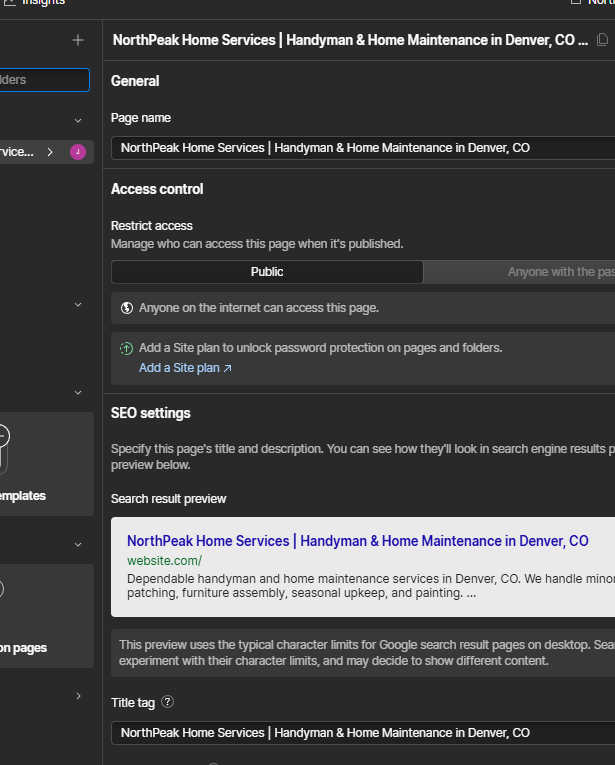Click the search preview description text
The image size is (615, 765).
(371, 586)
